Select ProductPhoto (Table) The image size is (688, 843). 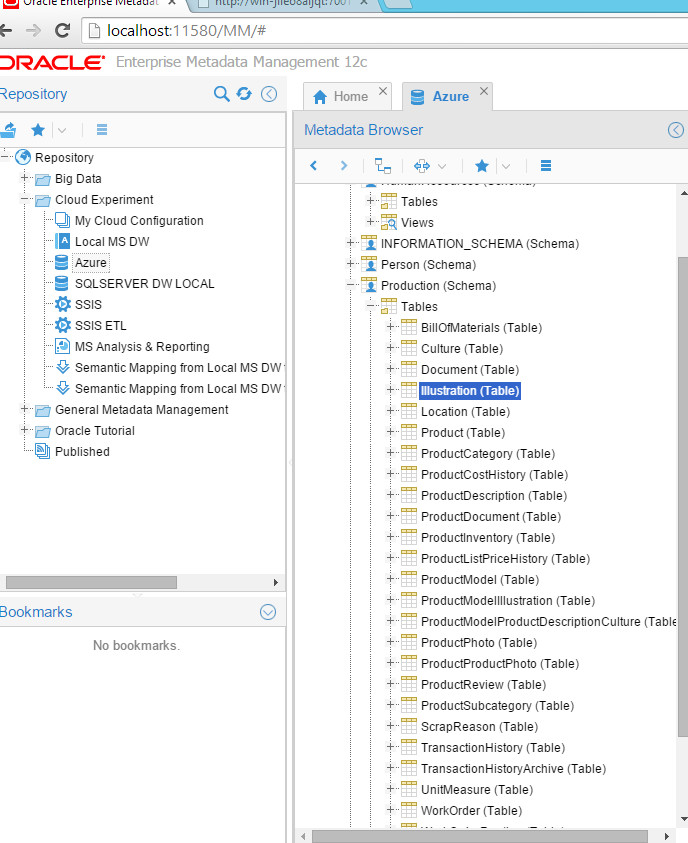479,642
